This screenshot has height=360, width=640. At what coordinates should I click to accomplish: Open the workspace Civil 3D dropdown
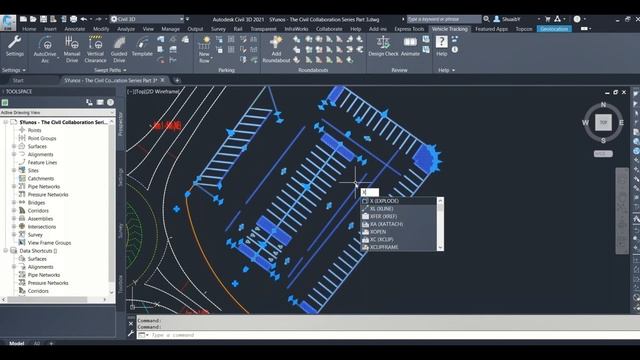(x=147, y=19)
